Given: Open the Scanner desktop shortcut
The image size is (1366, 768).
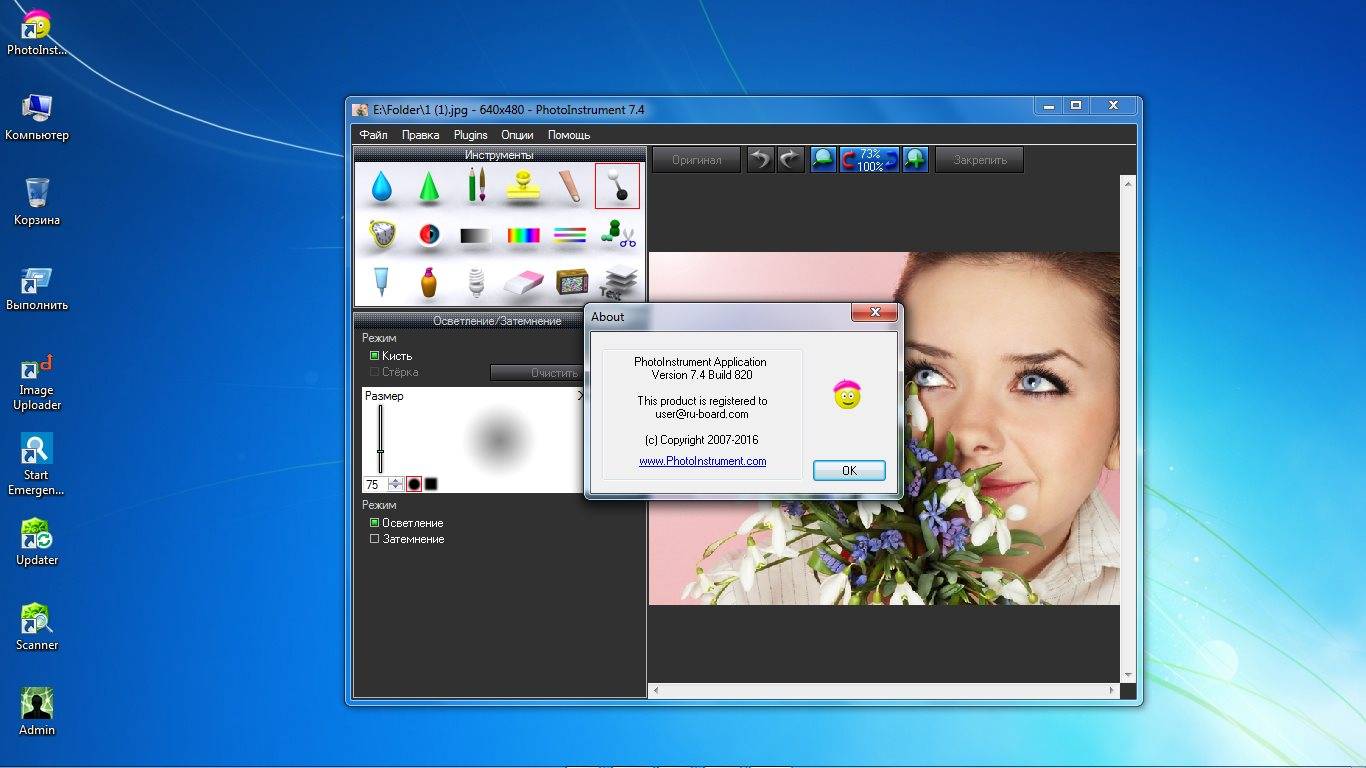Looking at the screenshot, I should coord(37,627).
